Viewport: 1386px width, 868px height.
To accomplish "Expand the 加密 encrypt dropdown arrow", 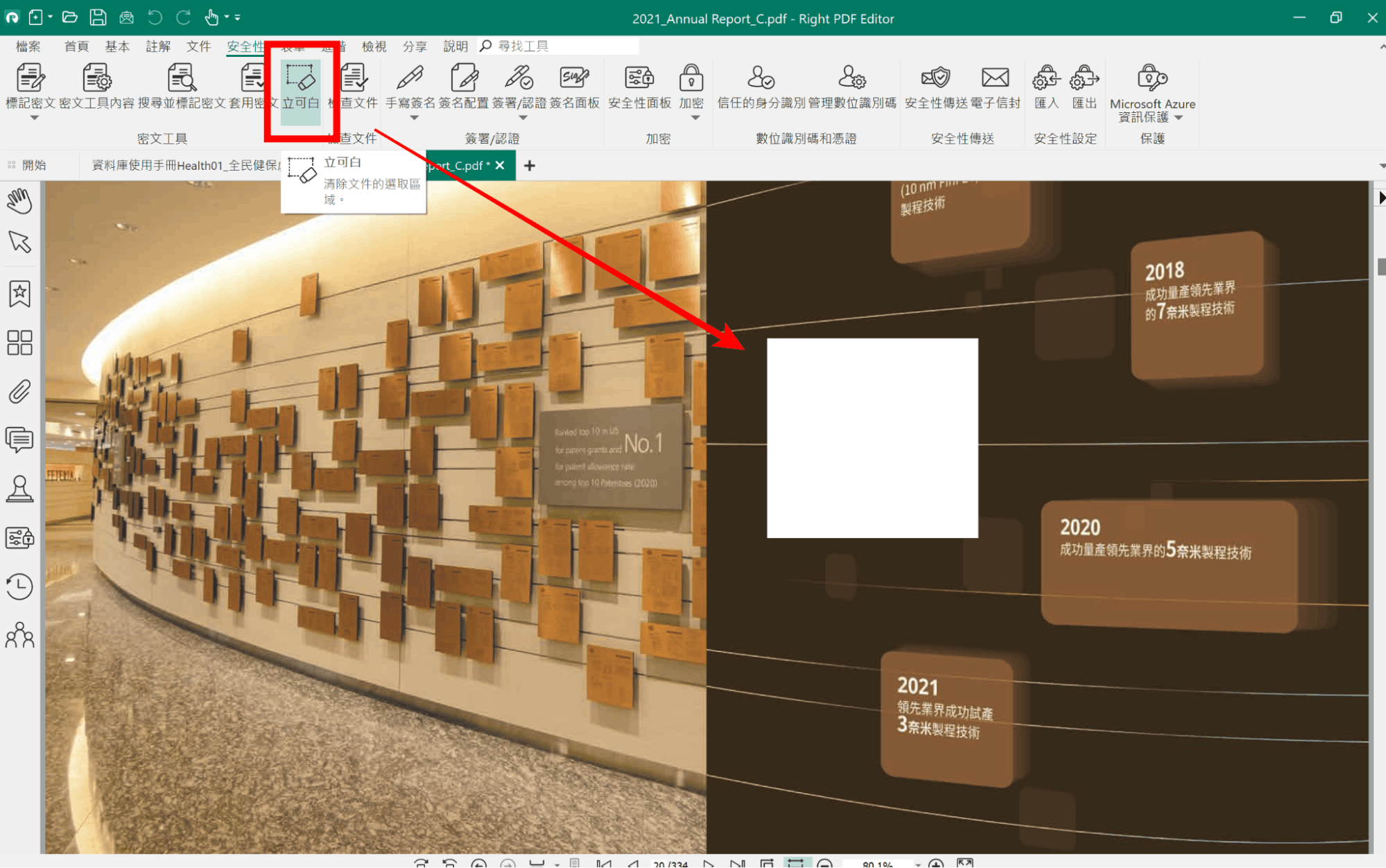I will click(695, 118).
